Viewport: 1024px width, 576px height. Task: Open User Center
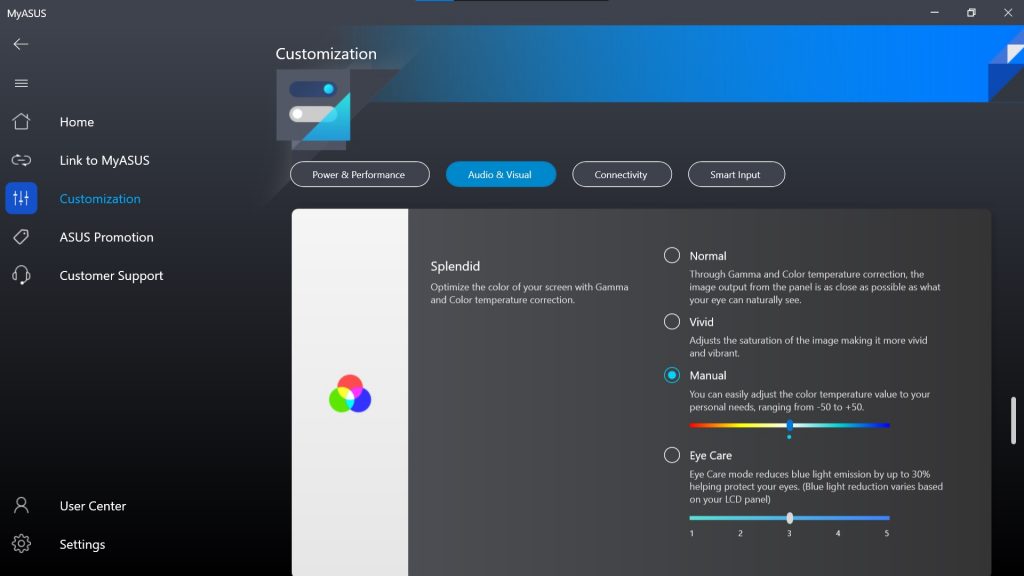[x=93, y=506]
